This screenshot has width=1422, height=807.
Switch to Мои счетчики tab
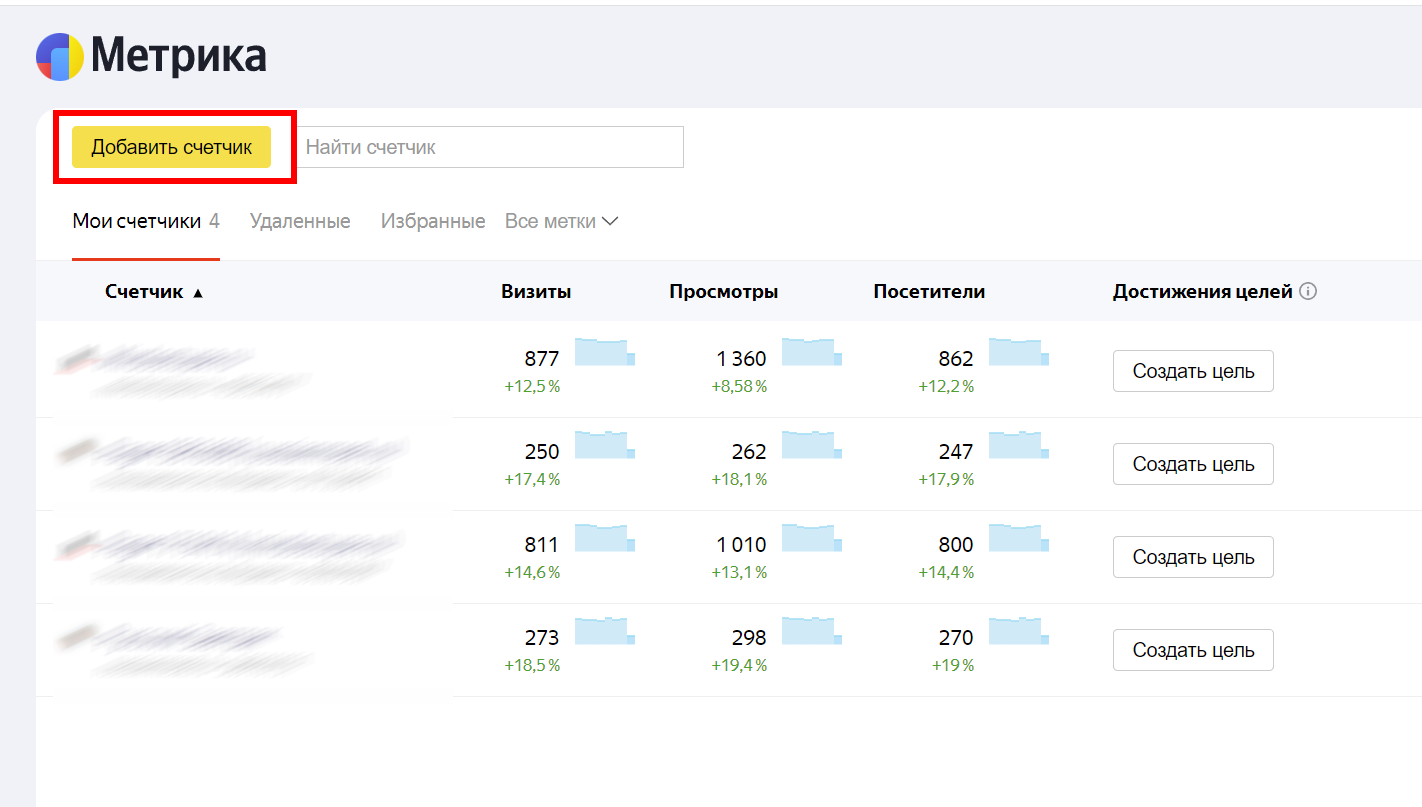(137, 221)
